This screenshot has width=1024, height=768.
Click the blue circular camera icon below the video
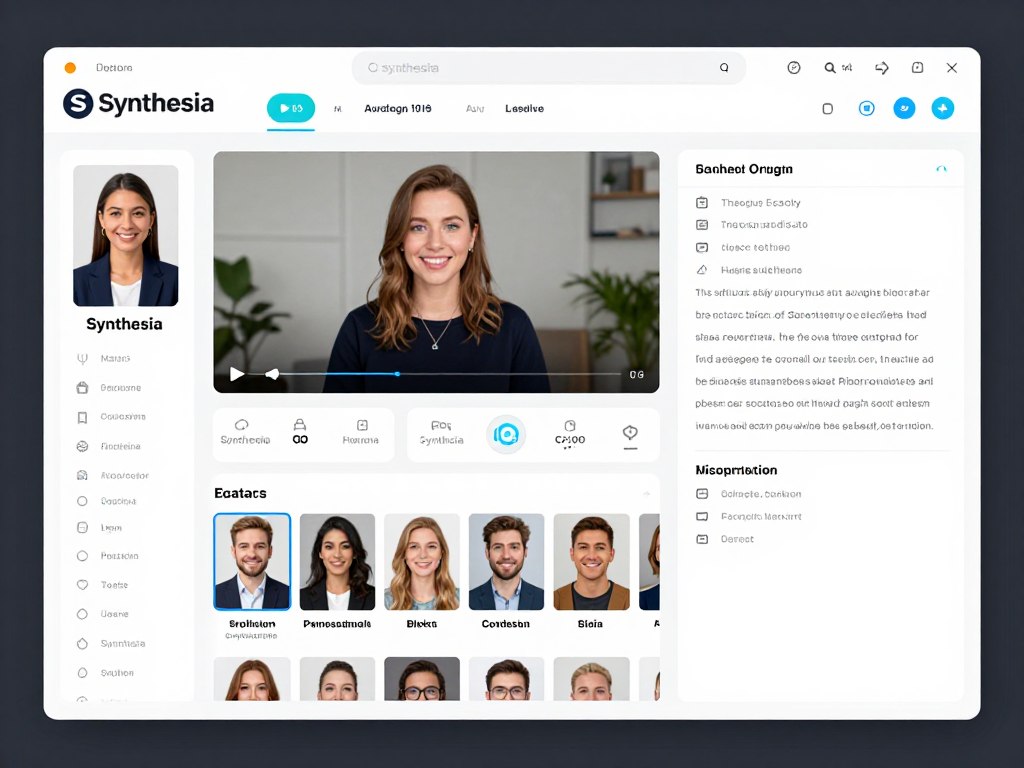point(506,434)
